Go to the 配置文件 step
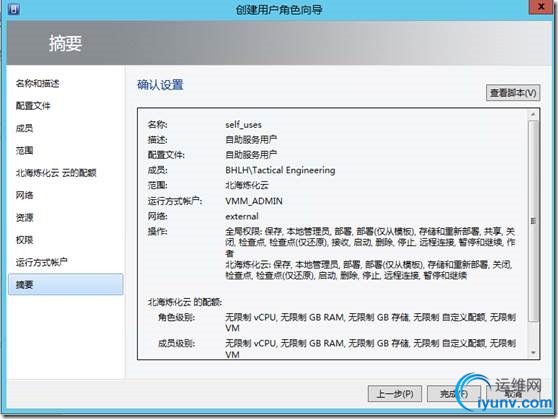558x419 pixels. [33, 106]
